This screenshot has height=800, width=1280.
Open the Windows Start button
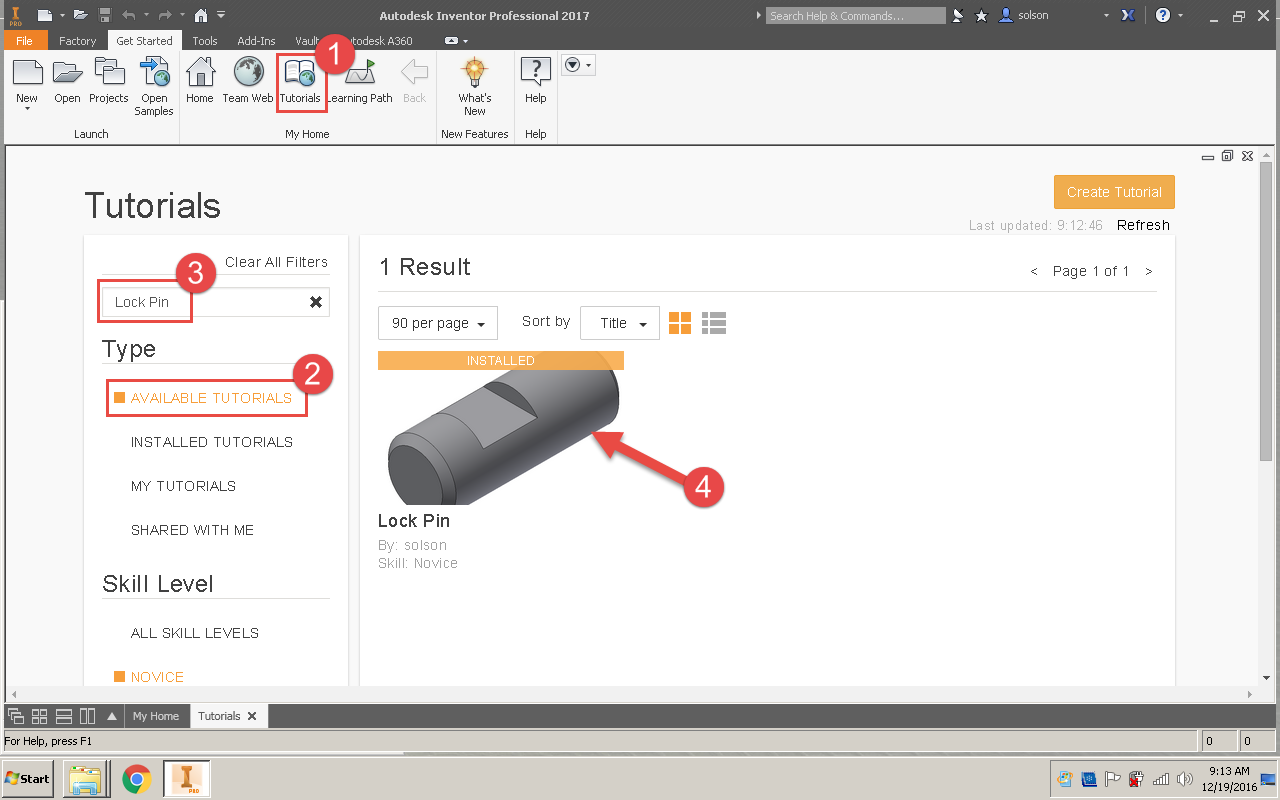point(27,778)
